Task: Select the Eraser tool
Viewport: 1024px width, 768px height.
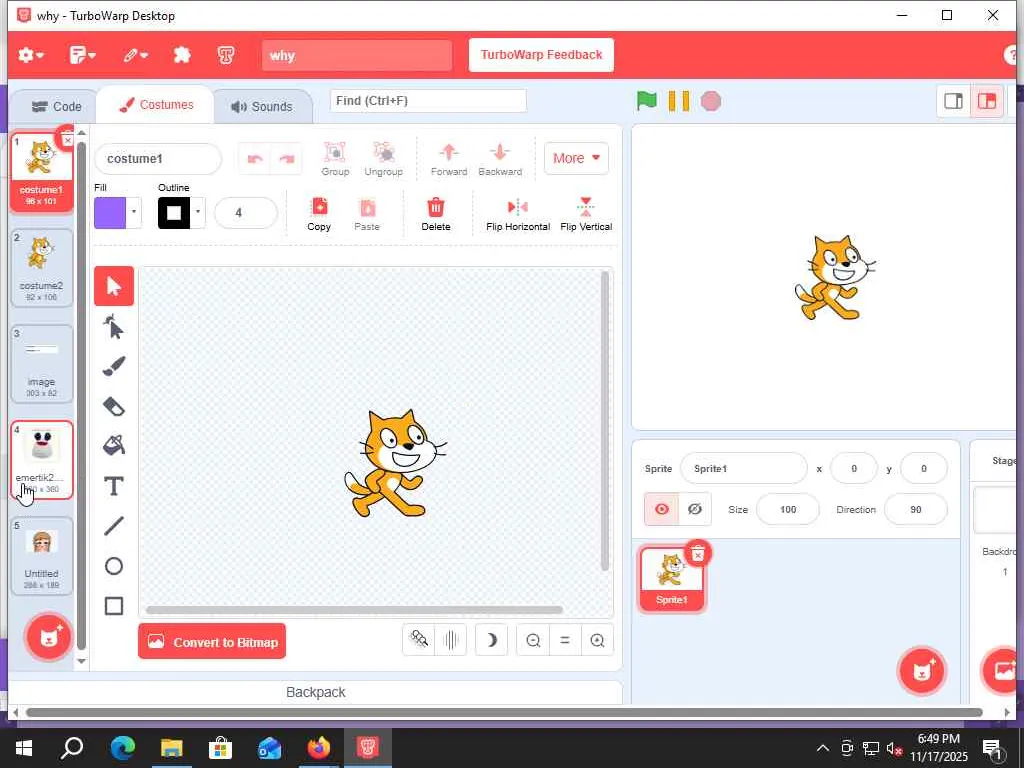Action: point(114,406)
